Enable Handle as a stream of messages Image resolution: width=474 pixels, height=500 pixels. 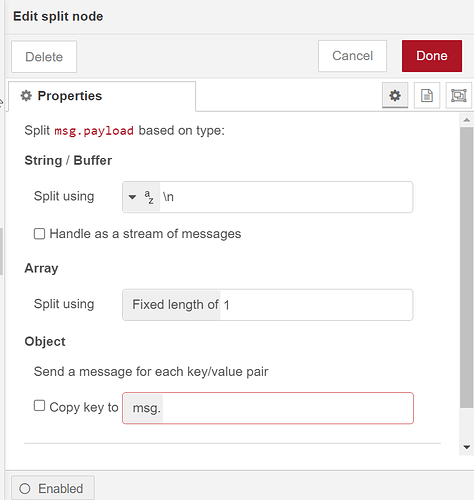pos(39,234)
